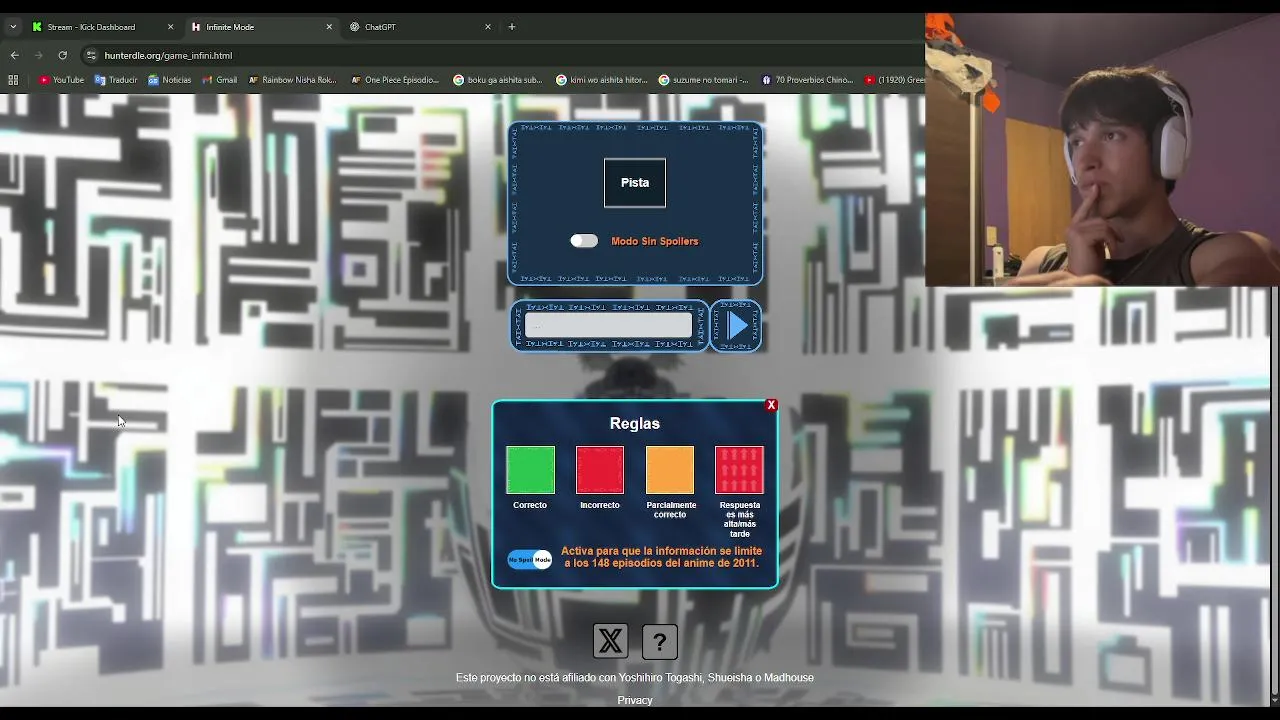Toggle the Modo Sin Spoilers switch

coord(584,241)
